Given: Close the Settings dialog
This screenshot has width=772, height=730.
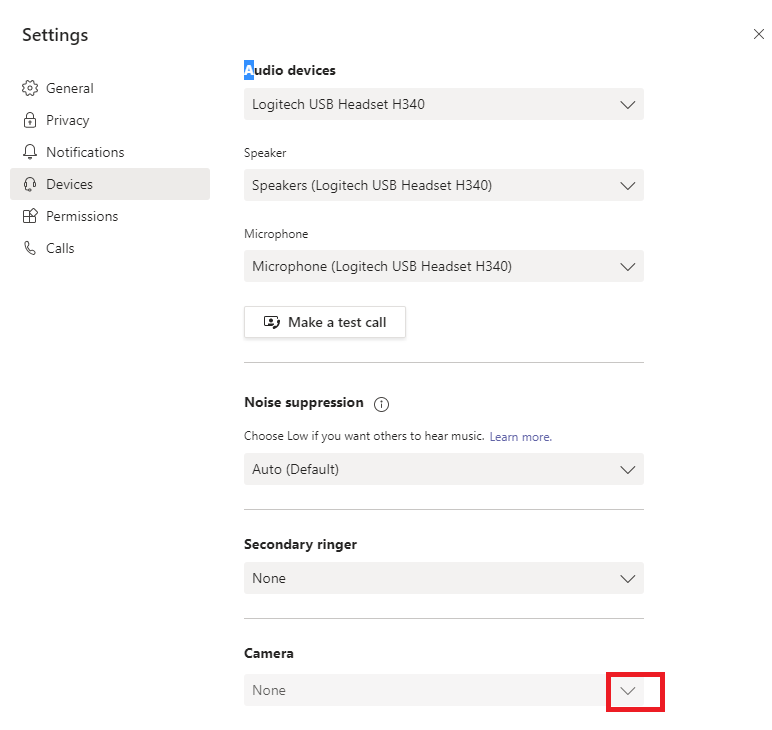Looking at the screenshot, I should [x=759, y=34].
